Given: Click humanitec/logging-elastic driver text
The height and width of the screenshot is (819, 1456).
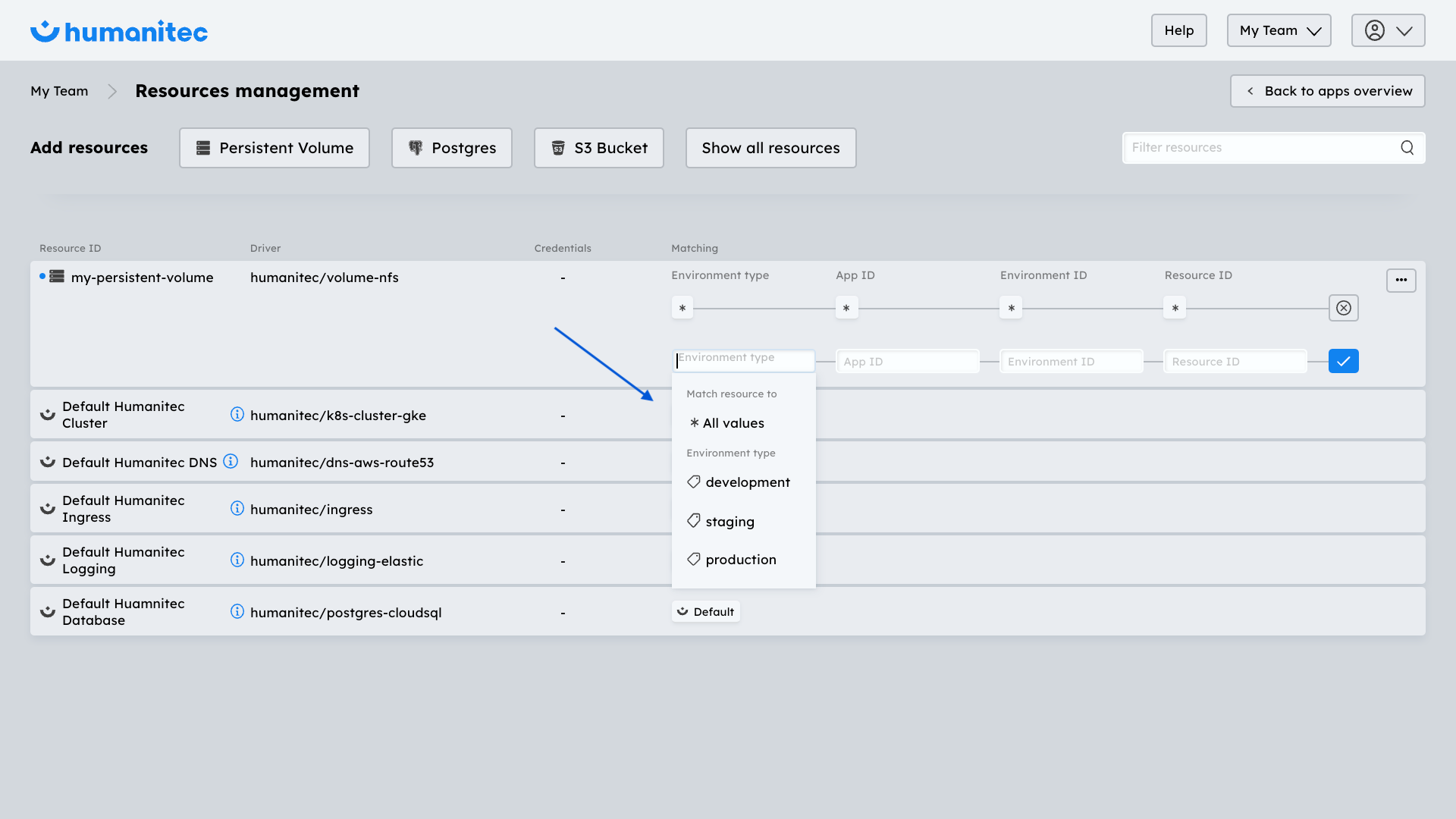Looking at the screenshot, I should click(337, 561).
